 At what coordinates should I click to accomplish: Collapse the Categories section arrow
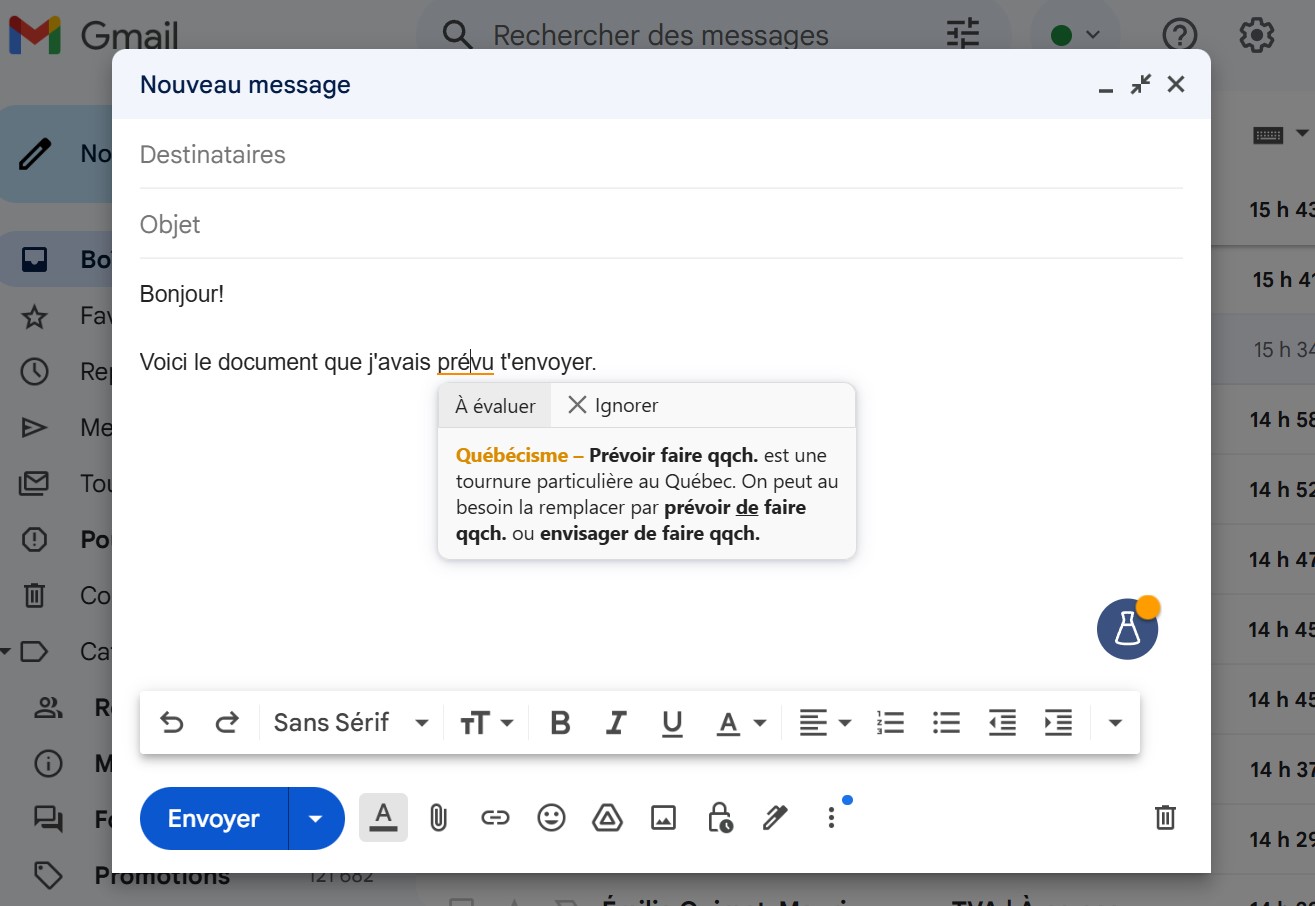click(6, 652)
